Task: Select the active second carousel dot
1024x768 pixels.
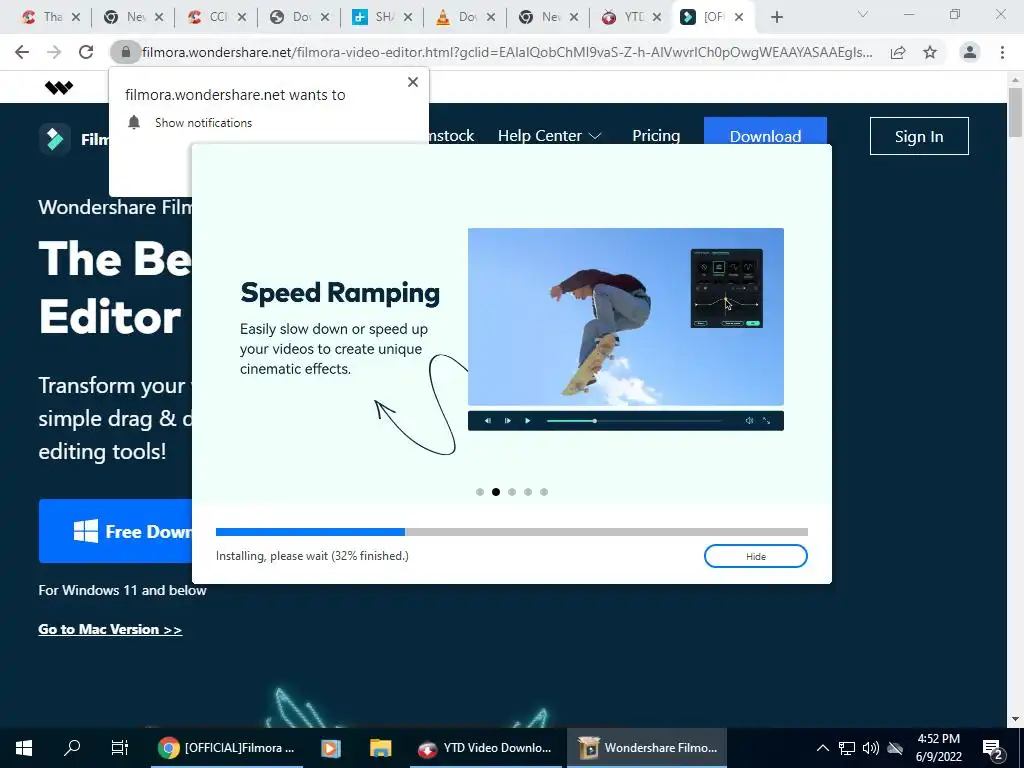Action: point(496,492)
